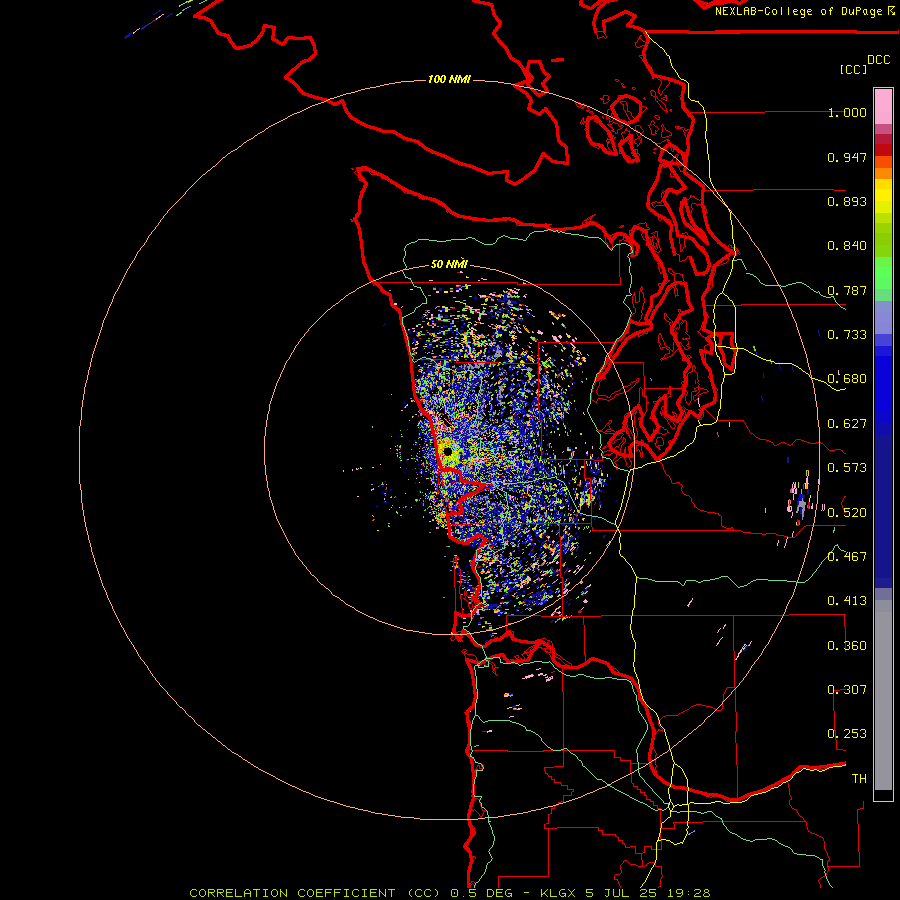The width and height of the screenshot is (900, 900).
Task: Select the 0.733 scale value
Action: point(847,335)
